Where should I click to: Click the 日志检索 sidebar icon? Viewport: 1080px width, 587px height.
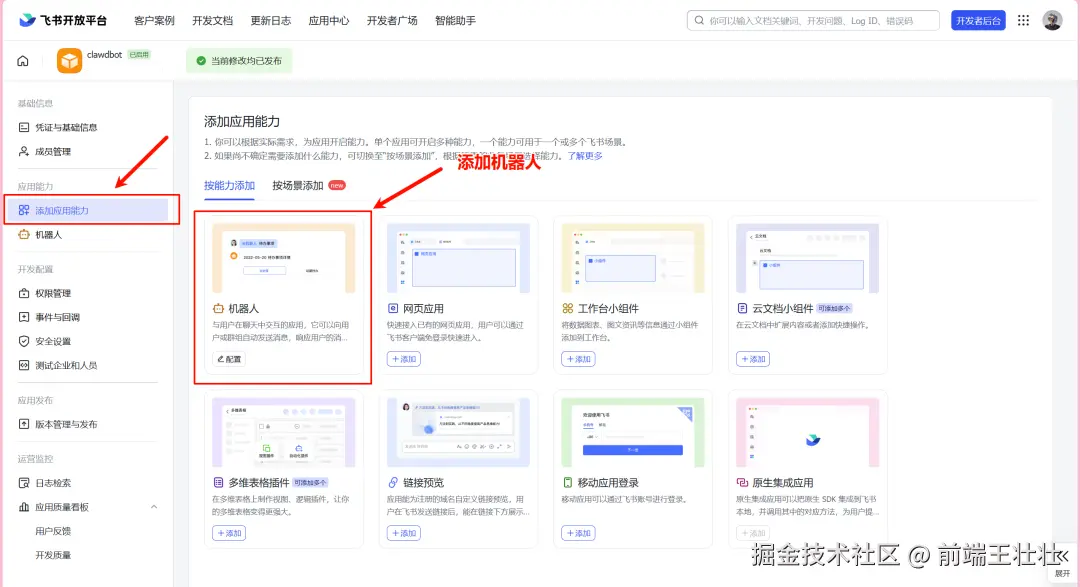pos(24,483)
